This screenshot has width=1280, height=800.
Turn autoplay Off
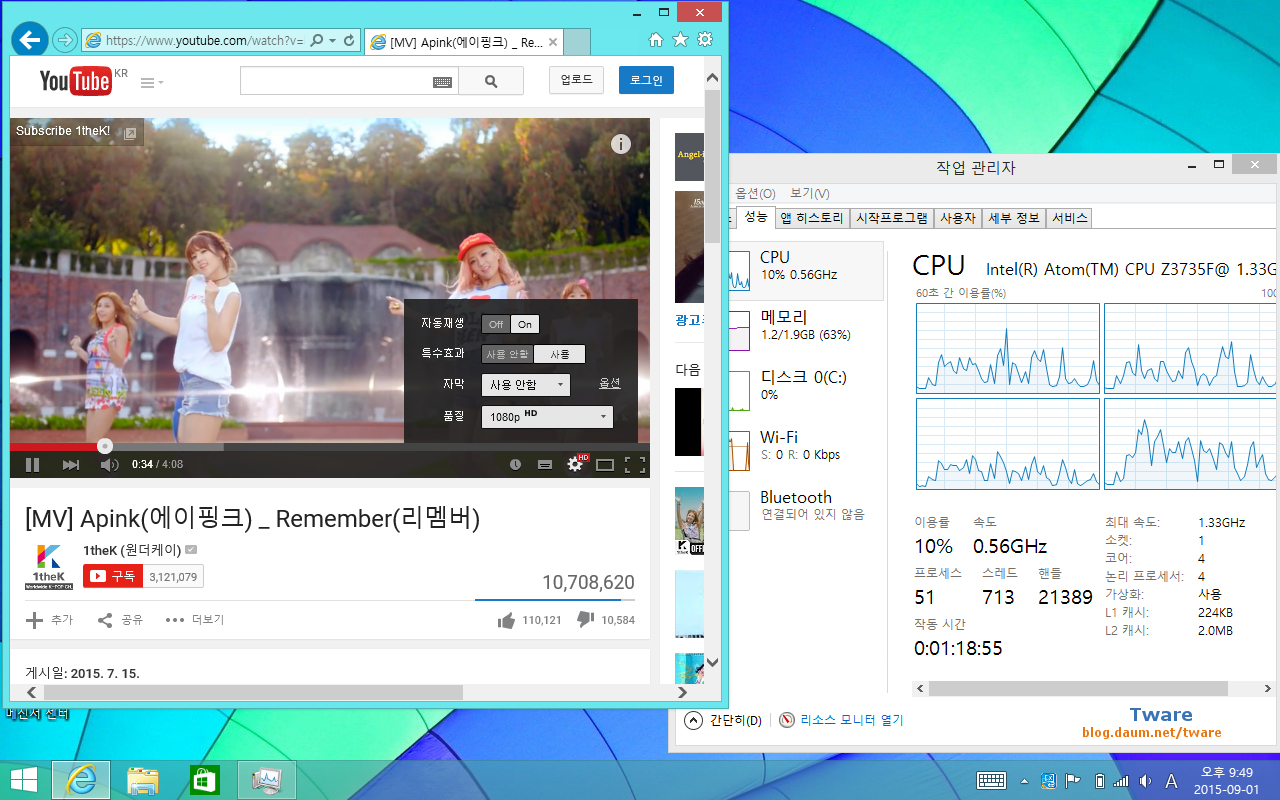pos(496,324)
